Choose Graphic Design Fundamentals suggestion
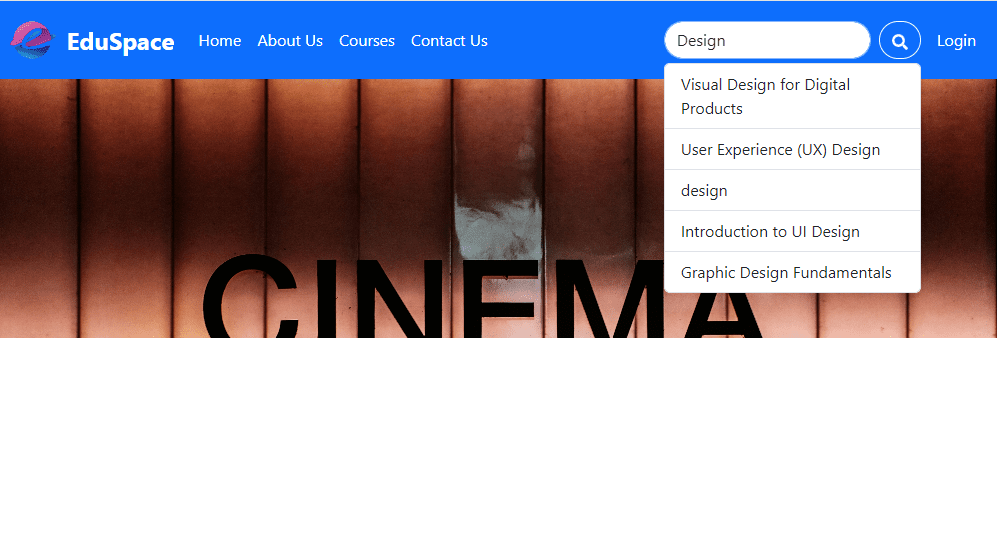The height and width of the screenshot is (540, 997). (x=792, y=272)
